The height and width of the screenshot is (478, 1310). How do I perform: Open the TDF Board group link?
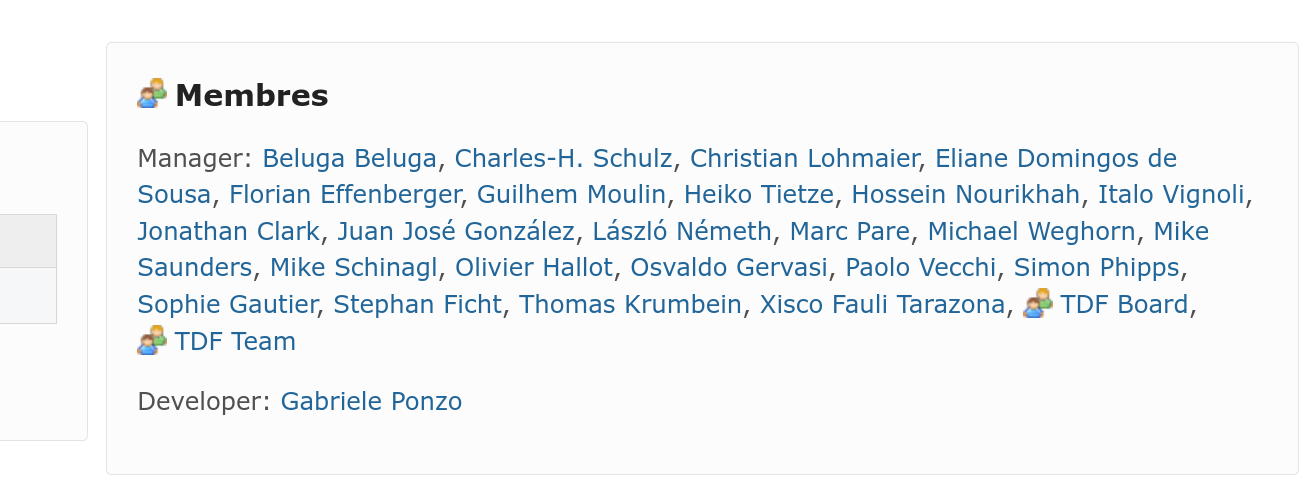click(x=1124, y=305)
